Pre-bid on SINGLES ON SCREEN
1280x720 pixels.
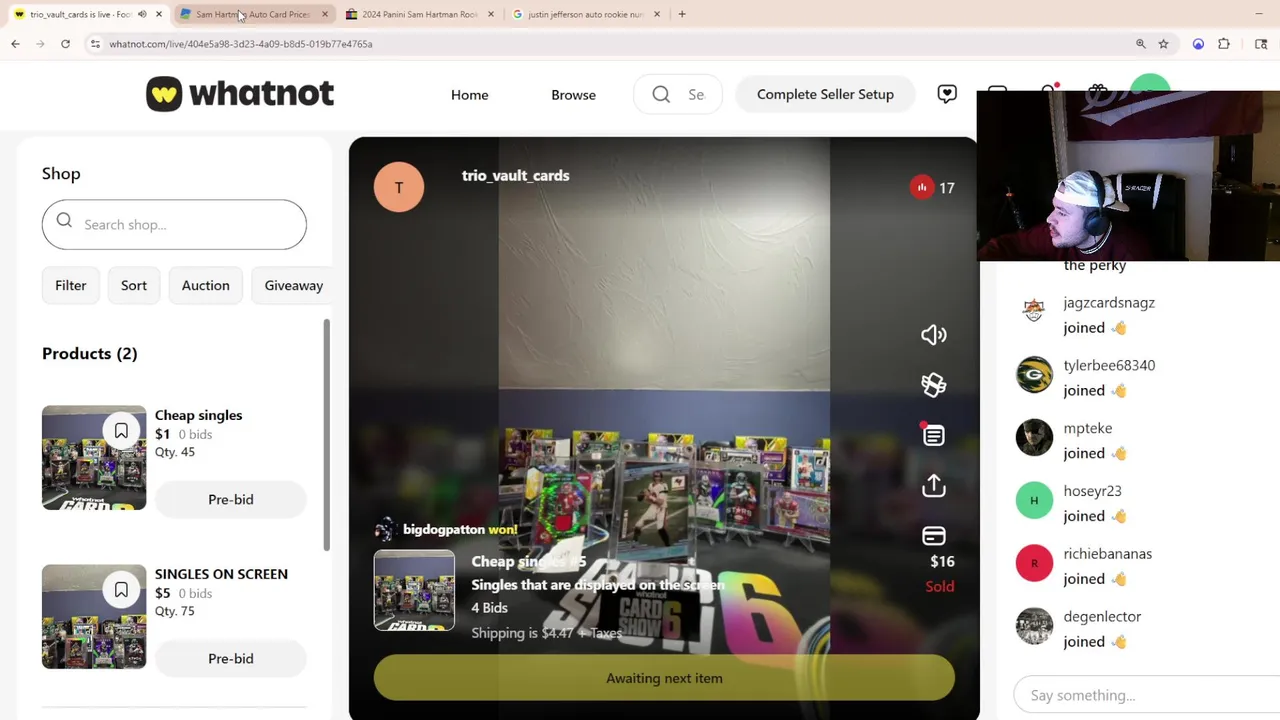(x=231, y=658)
